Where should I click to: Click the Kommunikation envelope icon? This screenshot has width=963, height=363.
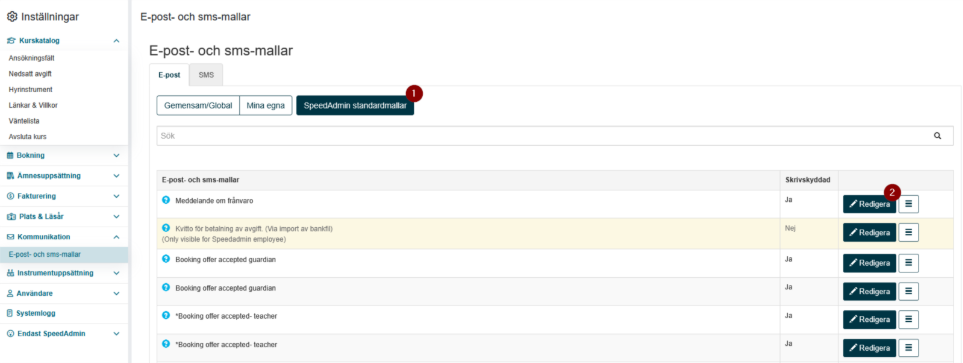[x=10, y=236]
